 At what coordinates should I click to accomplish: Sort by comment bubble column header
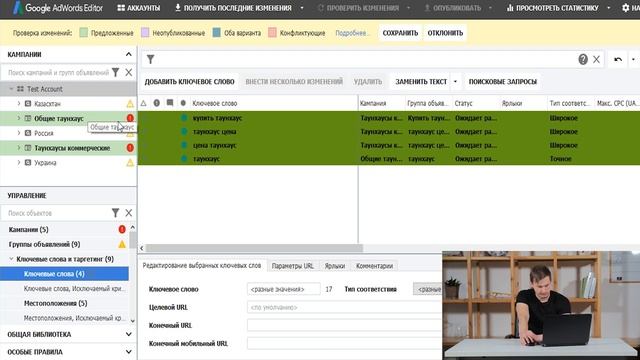pyautogui.click(x=170, y=103)
